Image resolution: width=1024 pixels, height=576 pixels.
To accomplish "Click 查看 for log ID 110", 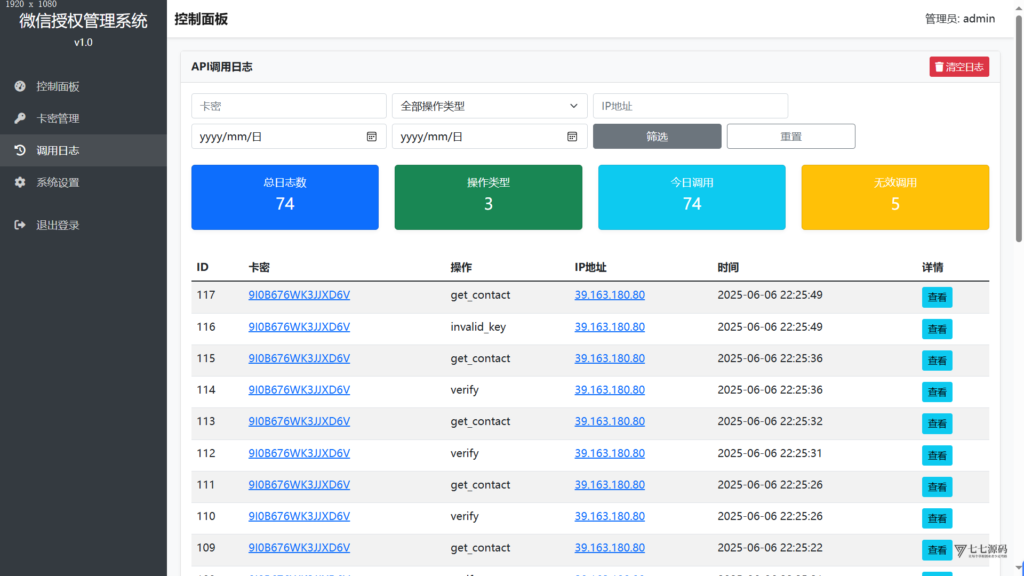I will point(936,519).
